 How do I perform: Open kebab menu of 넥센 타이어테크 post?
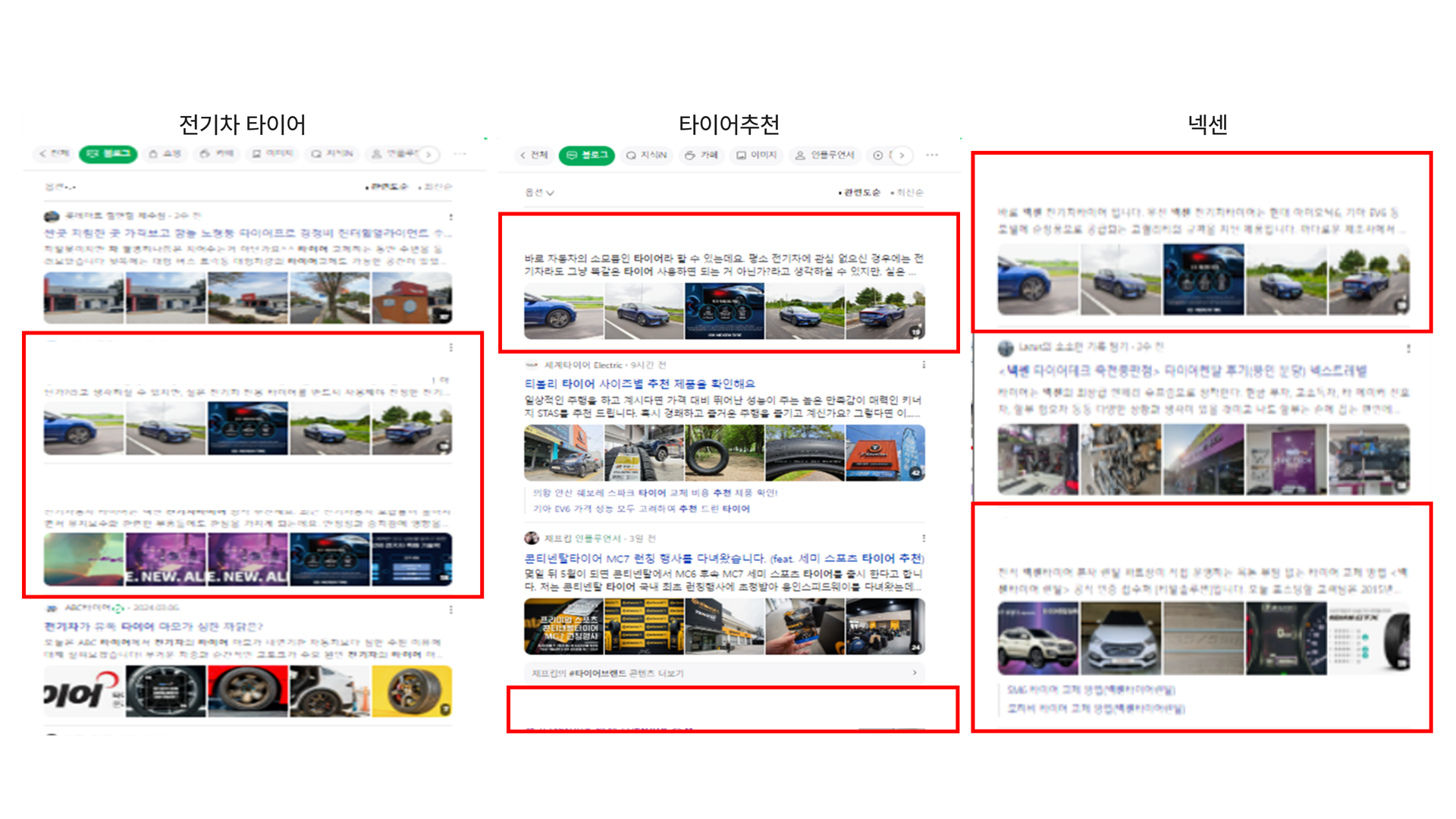click(1409, 349)
